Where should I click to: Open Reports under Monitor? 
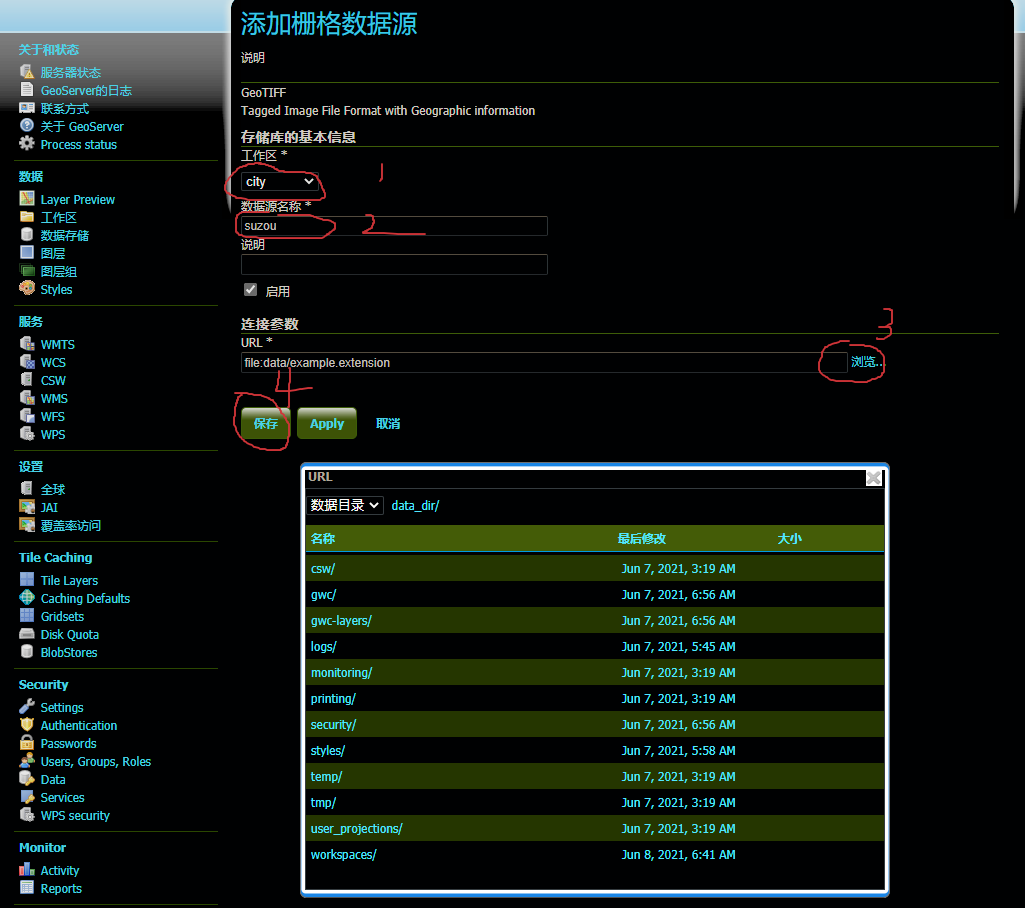click(61, 888)
